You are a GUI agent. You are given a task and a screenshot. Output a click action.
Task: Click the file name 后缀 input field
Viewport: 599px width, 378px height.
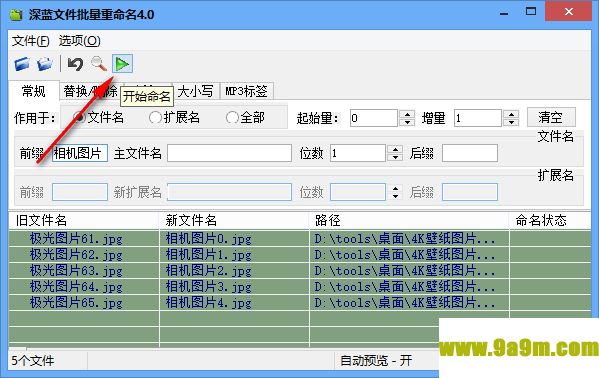470,153
